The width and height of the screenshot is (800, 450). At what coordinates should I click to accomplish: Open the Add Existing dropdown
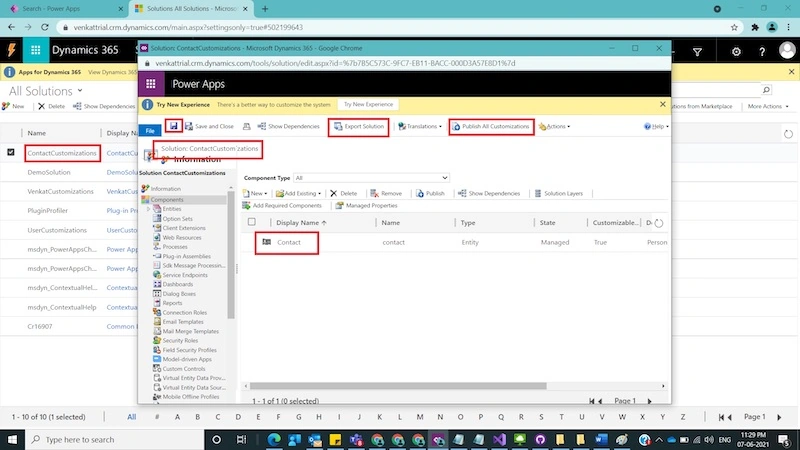[298, 193]
